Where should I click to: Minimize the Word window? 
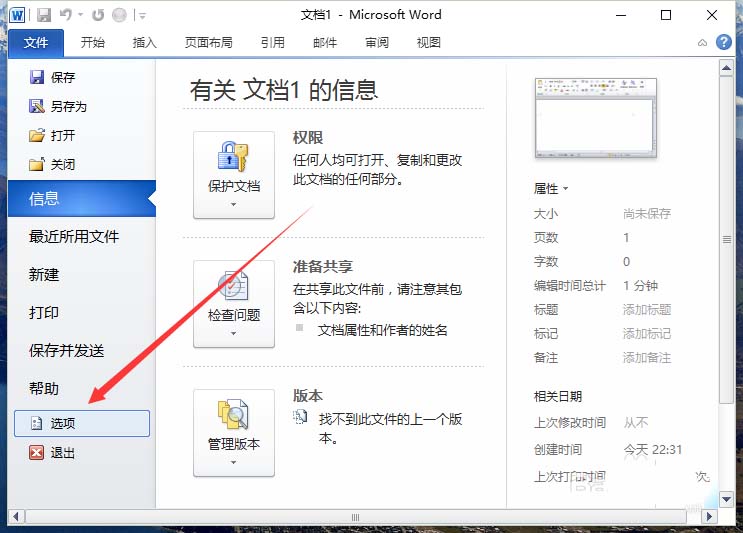pos(621,16)
